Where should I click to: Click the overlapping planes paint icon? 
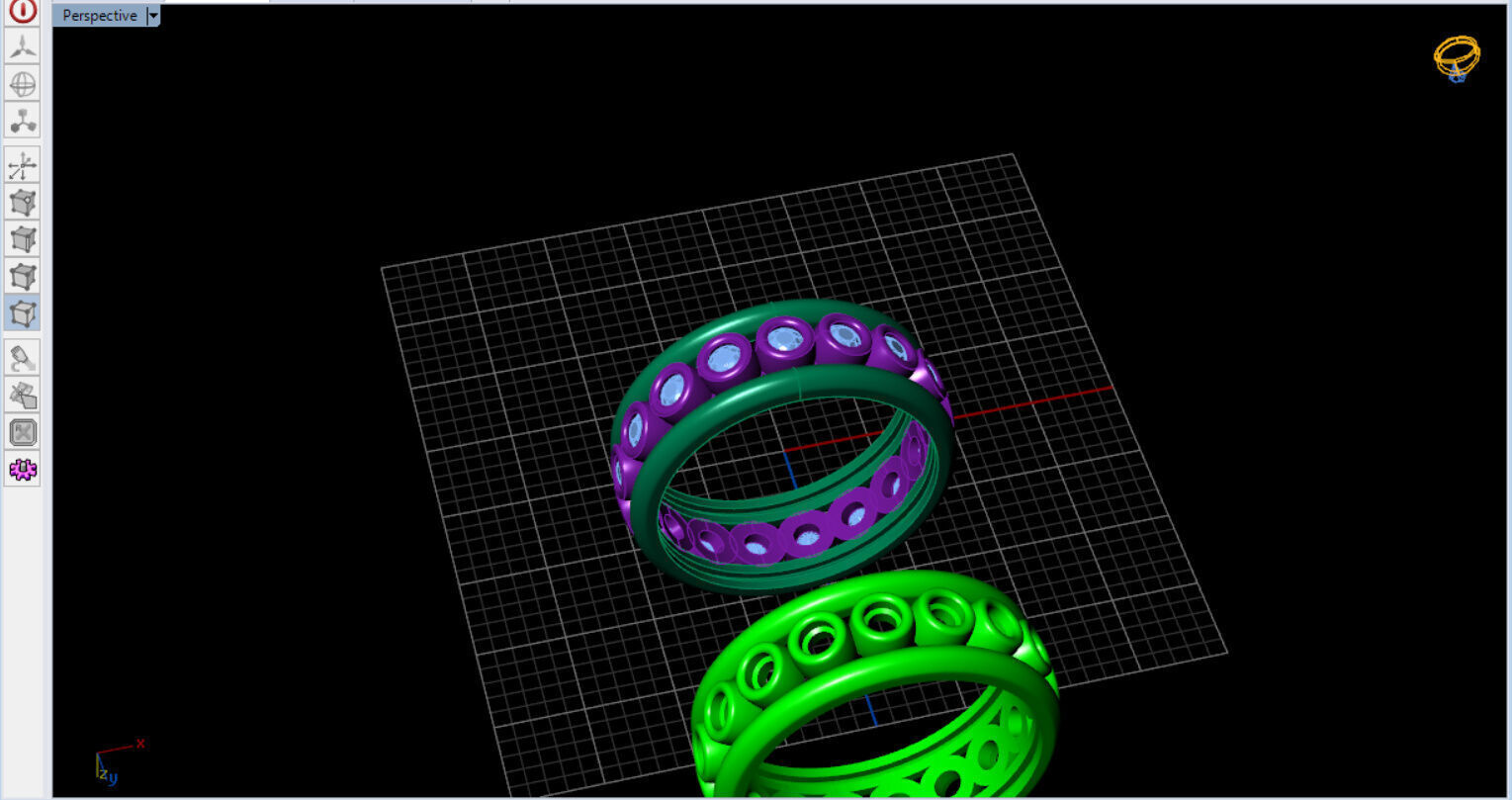point(23,395)
